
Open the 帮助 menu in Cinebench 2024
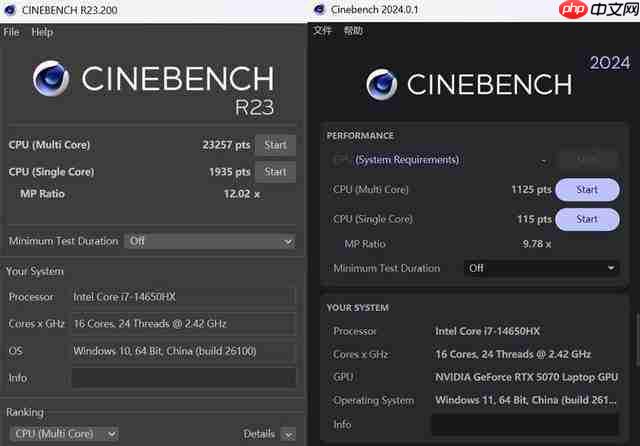click(x=353, y=31)
